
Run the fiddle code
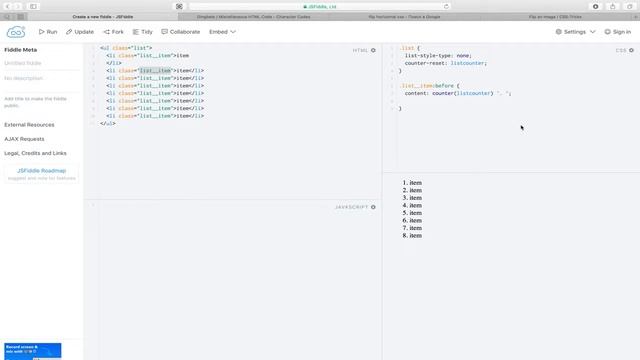click(48, 32)
